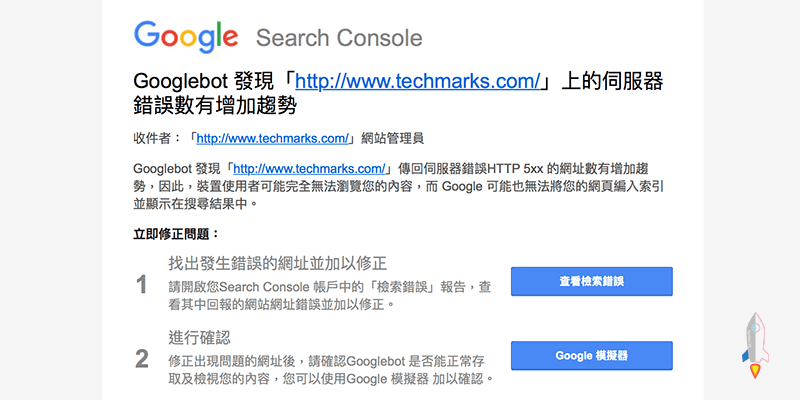Open the techmarks.com link on the 收件者 line

click(x=271, y=138)
